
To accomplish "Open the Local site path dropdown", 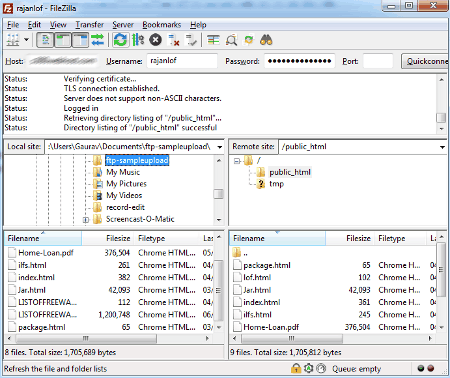I will [x=219, y=147].
